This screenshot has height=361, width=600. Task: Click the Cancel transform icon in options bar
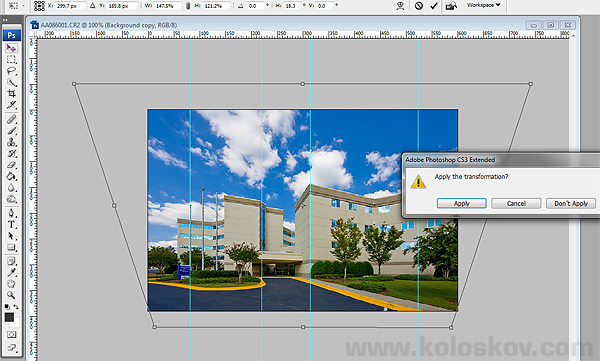(419, 6)
